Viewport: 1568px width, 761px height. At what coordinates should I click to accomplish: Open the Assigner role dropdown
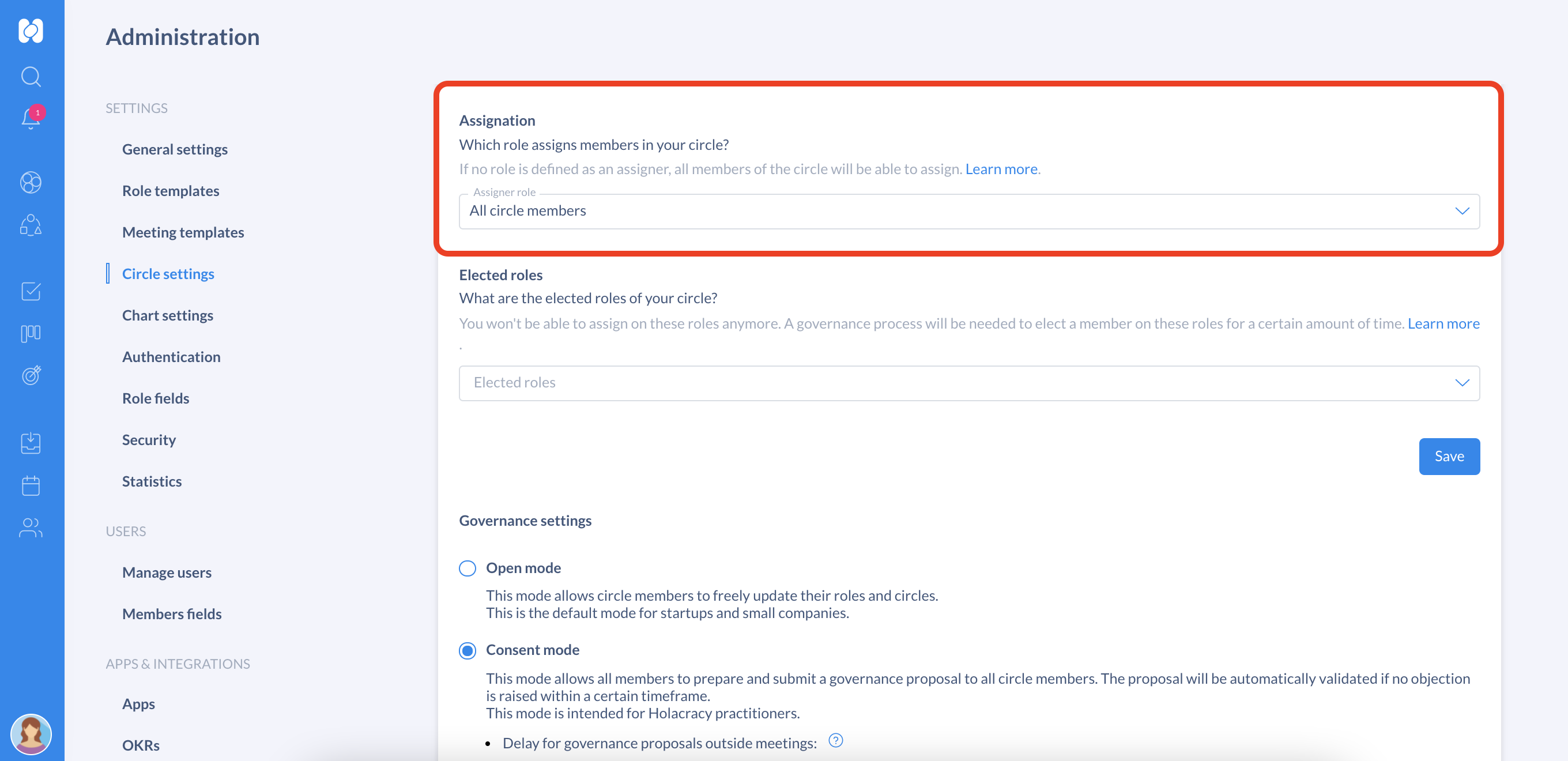(969, 211)
